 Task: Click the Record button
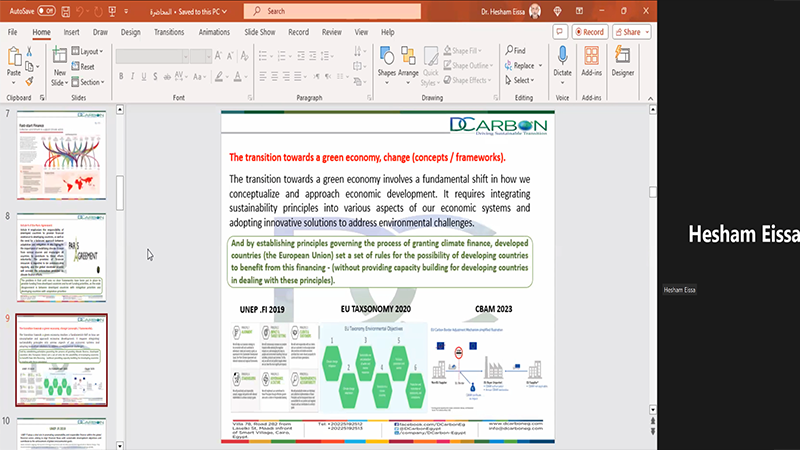pos(590,32)
